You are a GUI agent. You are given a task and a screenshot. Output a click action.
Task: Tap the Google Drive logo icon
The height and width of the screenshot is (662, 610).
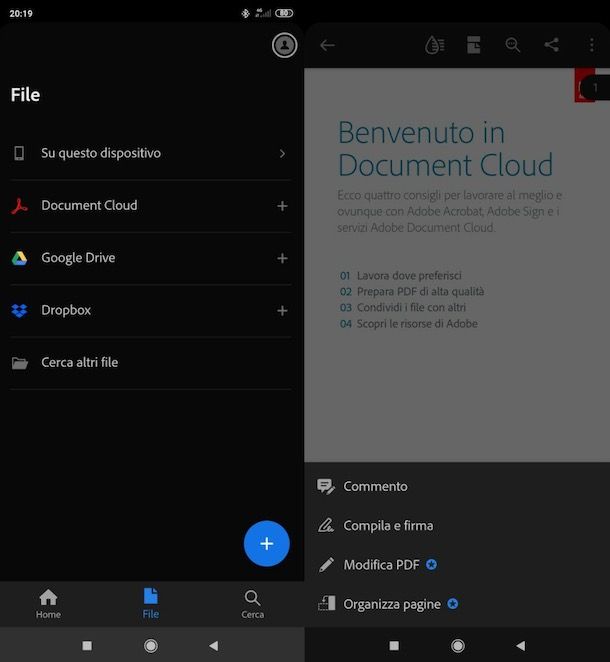(19, 258)
